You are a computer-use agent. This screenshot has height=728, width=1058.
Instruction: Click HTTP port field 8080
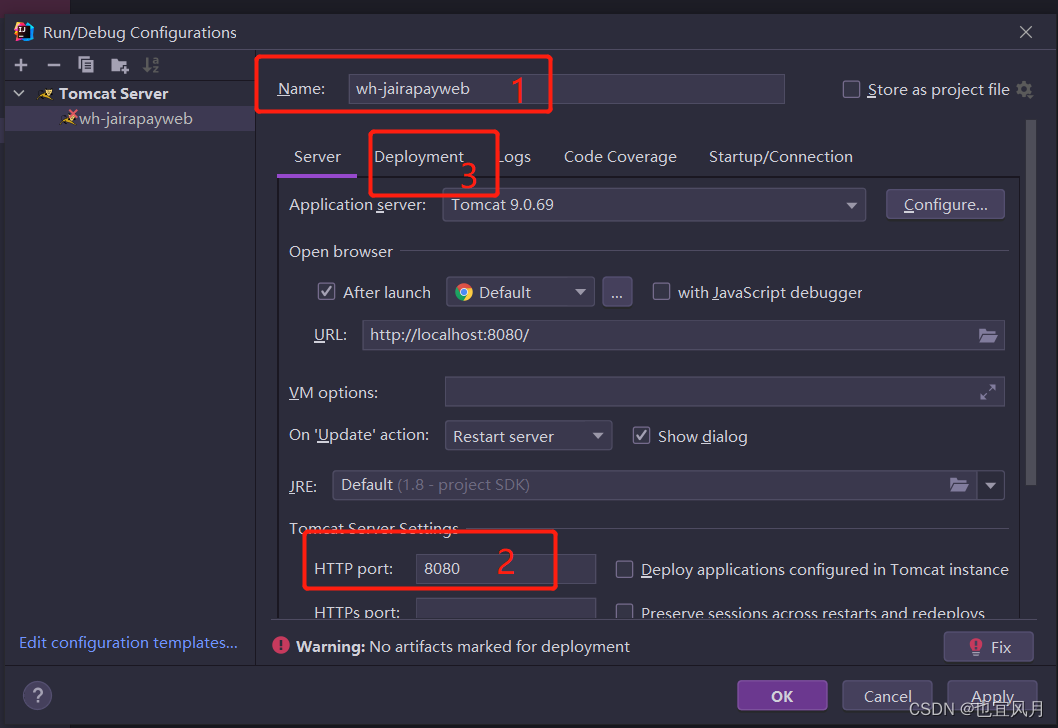click(505, 569)
